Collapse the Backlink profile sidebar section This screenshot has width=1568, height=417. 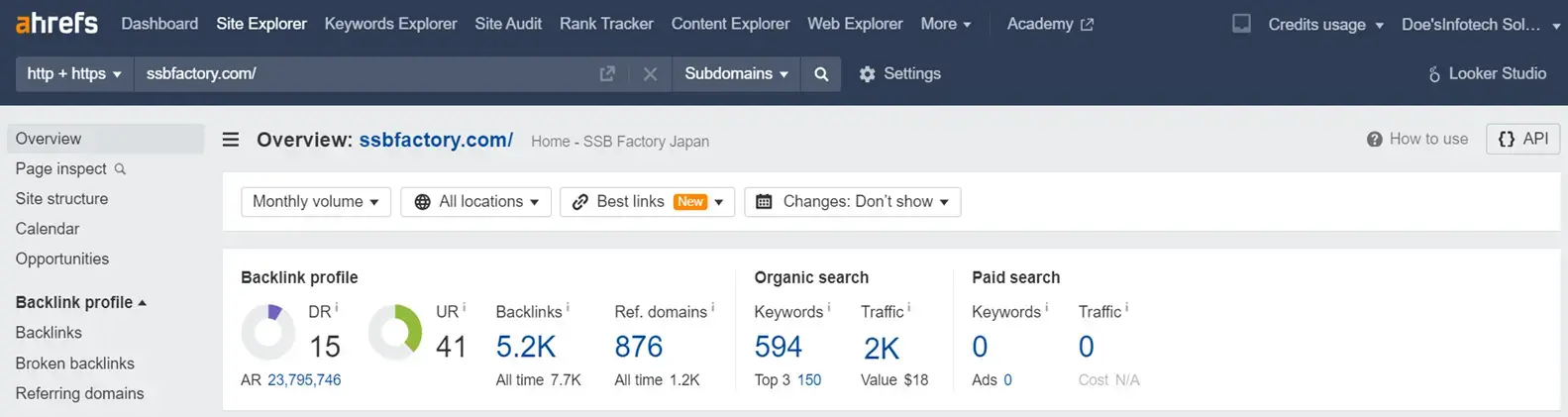coord(81,302)
